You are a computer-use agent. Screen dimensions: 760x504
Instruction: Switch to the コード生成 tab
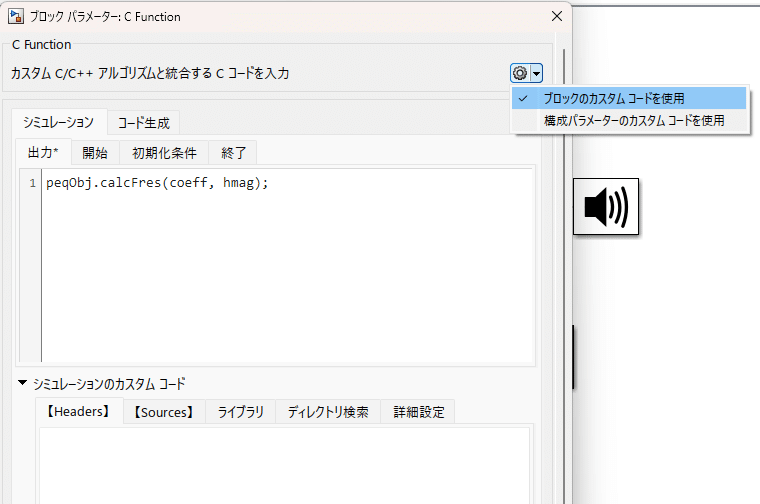pos(143,123)
